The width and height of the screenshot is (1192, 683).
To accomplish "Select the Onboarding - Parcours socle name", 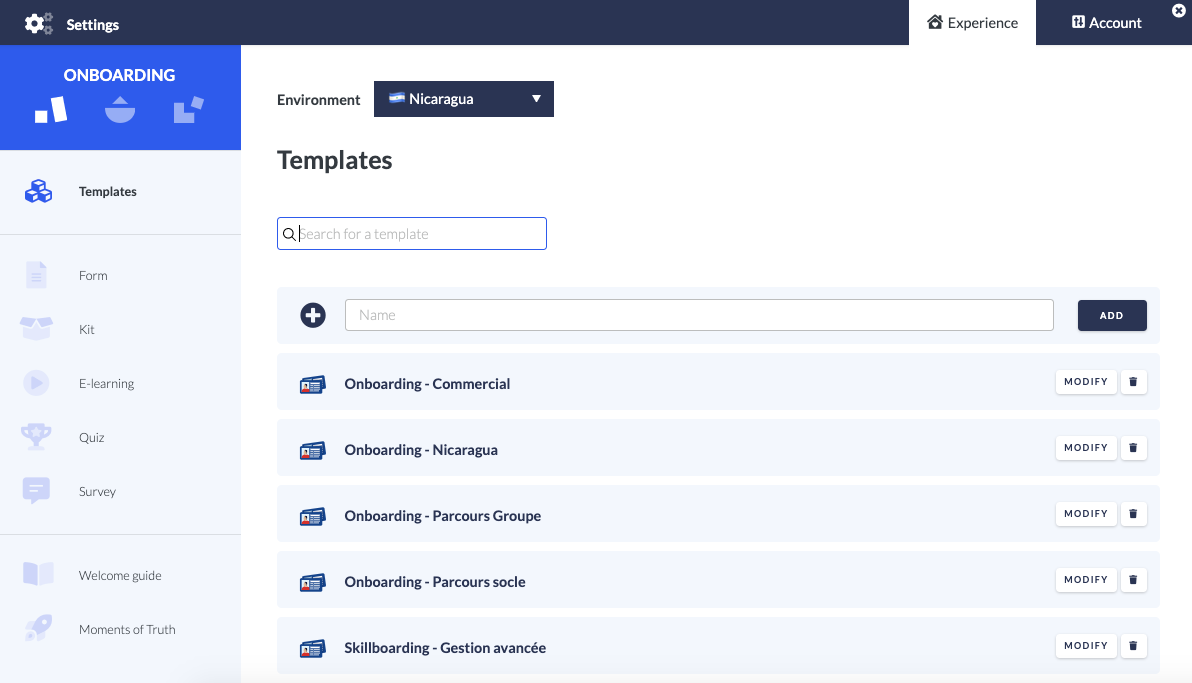I will pyautogui.click(x=435, y=583).
